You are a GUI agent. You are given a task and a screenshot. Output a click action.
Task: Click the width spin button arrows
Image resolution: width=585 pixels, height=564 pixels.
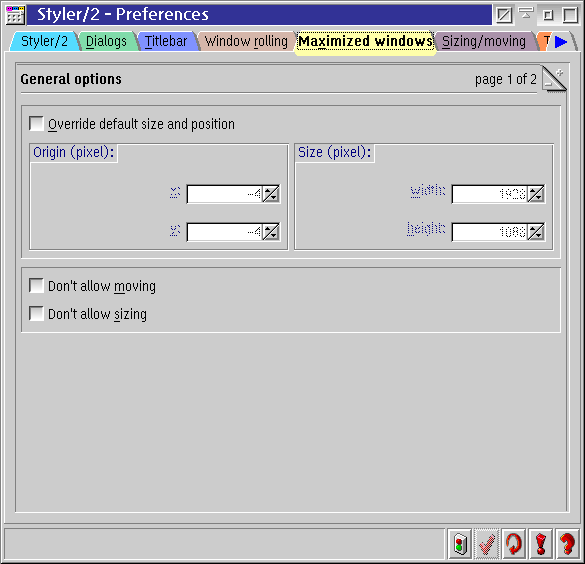coord(536,194)
